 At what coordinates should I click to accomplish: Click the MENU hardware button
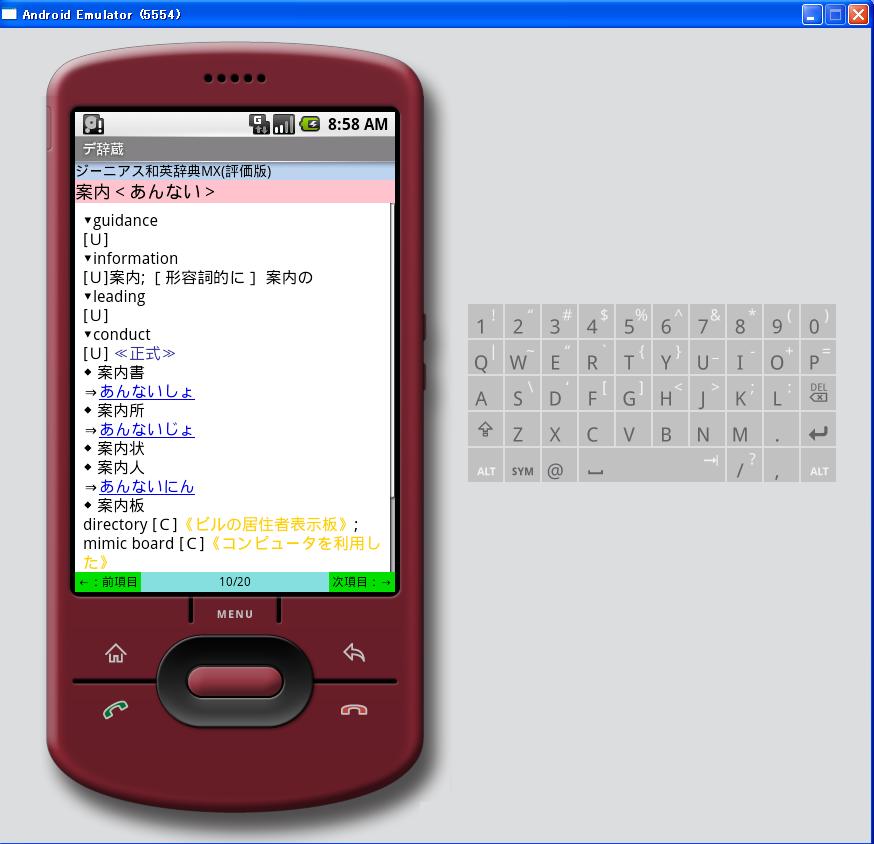pos(235,614)
